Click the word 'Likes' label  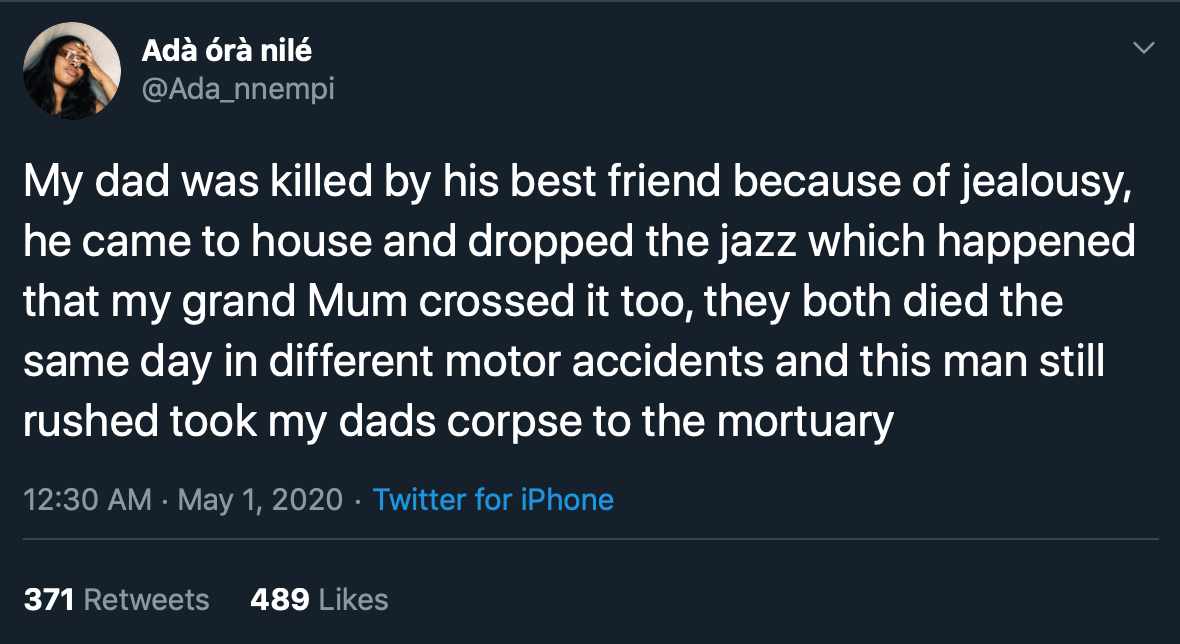tap(353, 599)
